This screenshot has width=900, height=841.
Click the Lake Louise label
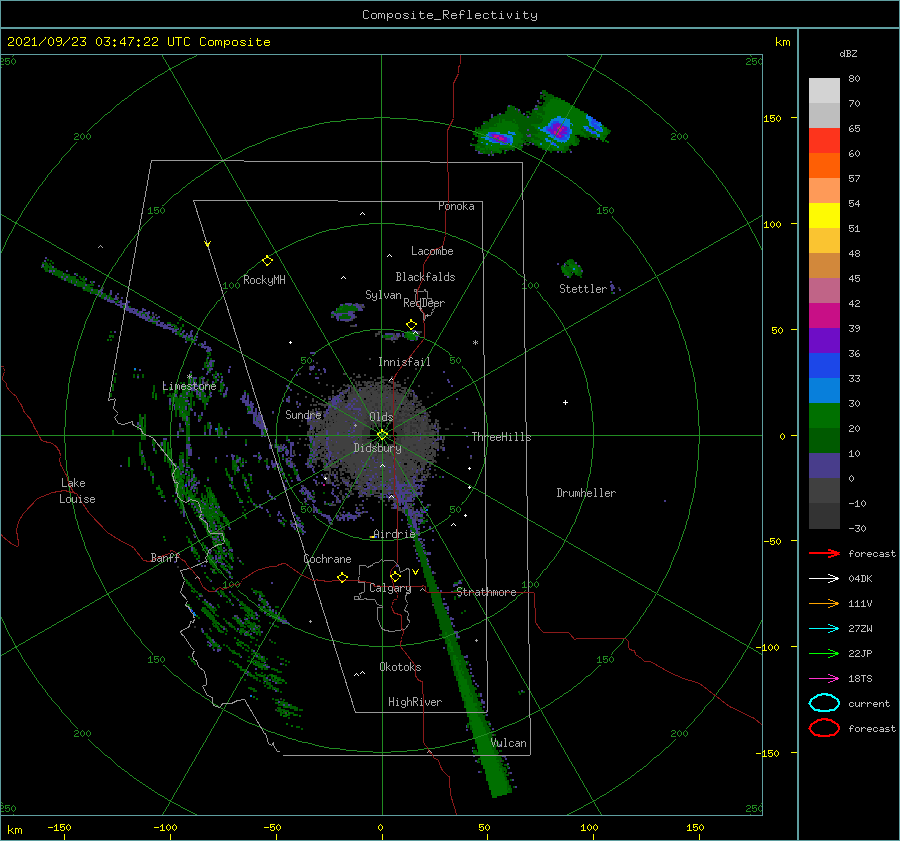point(77,491)
